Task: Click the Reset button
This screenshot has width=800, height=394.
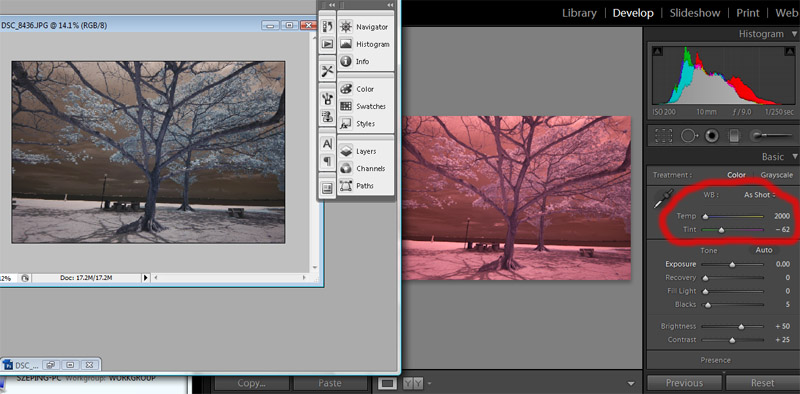Action: pos(762,383)
